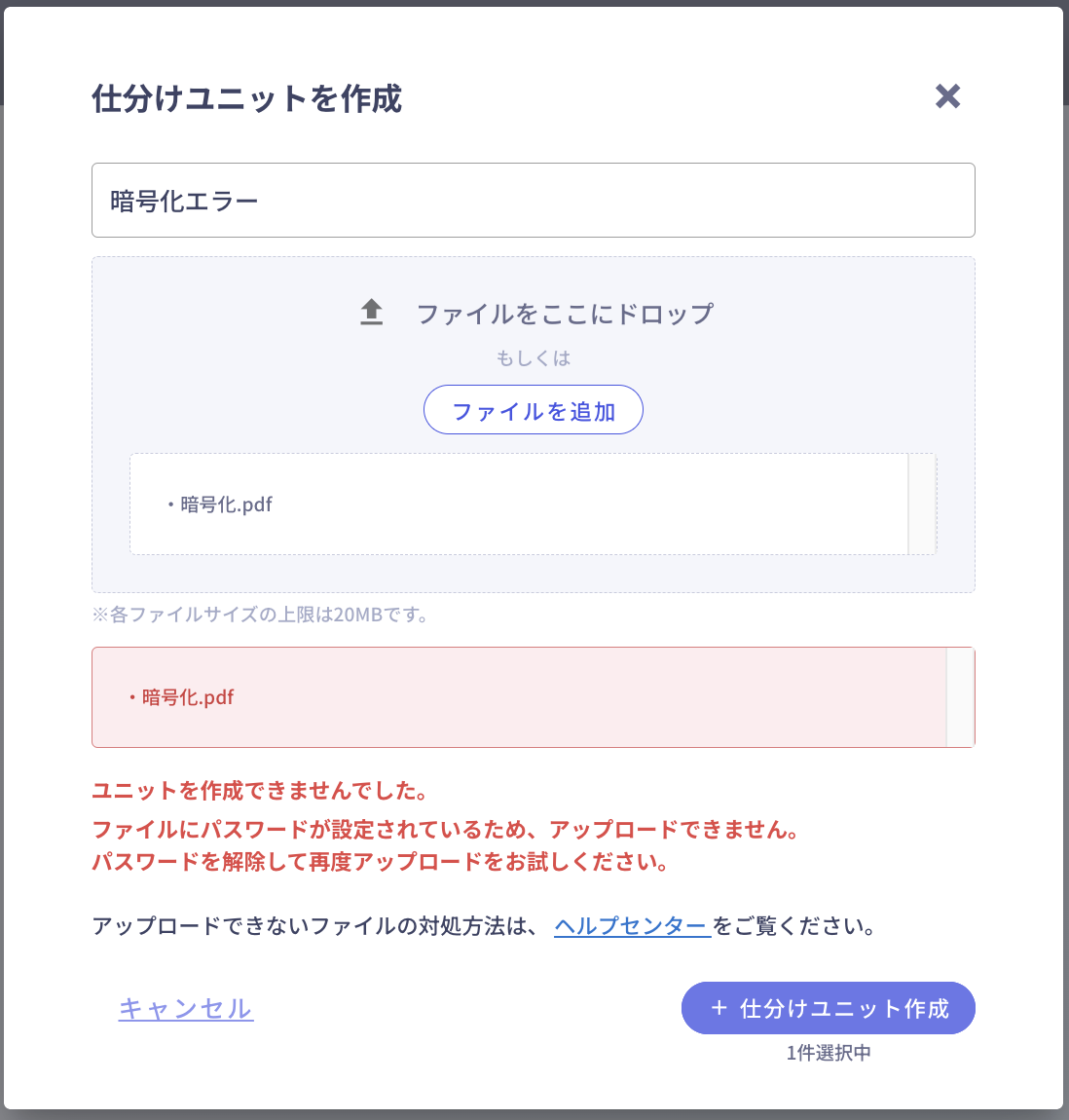Click the scrollbar of the red error list

pyautogui.click(x=960, y=697)
